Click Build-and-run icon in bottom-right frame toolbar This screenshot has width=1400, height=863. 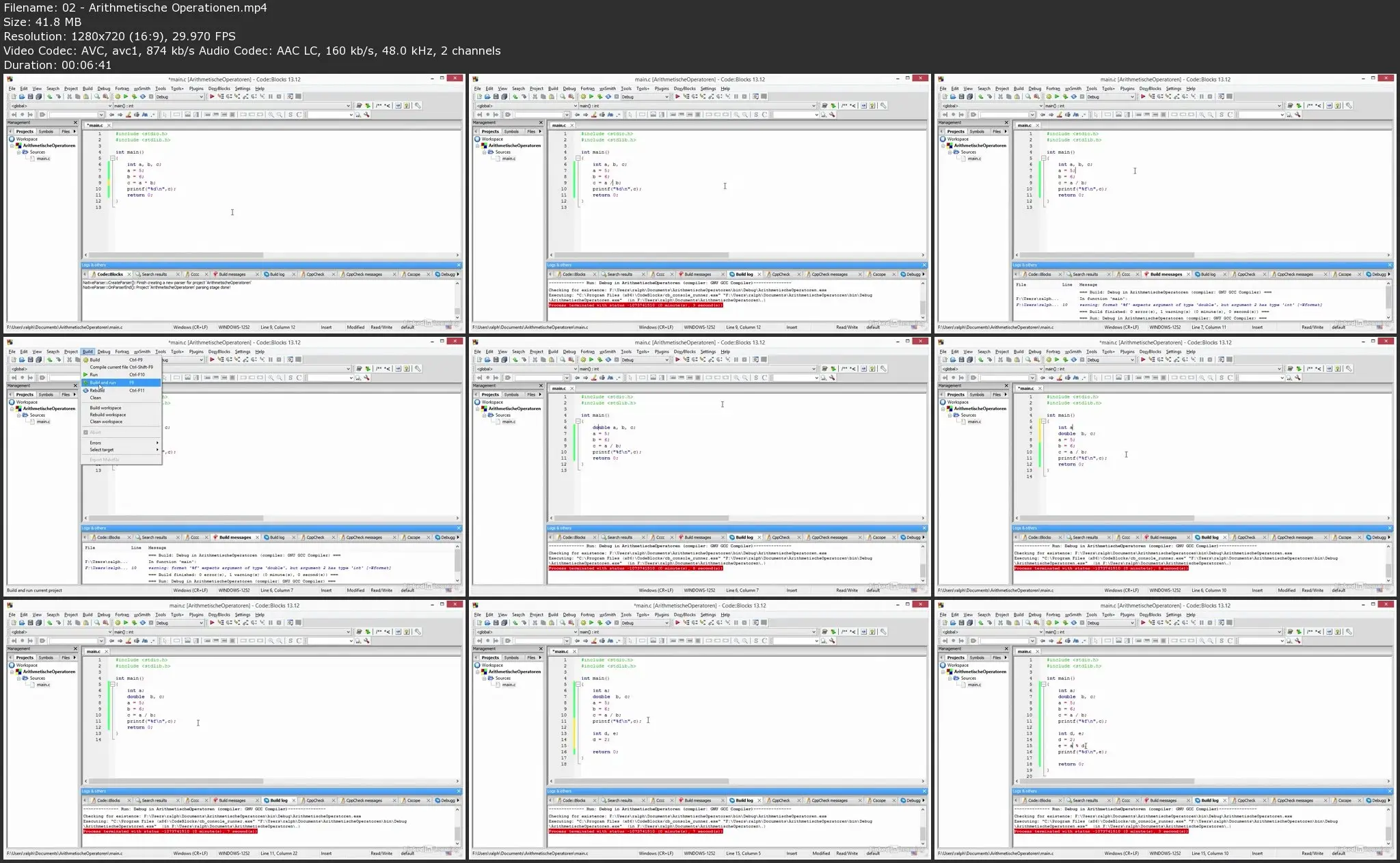pos(1065,622)
